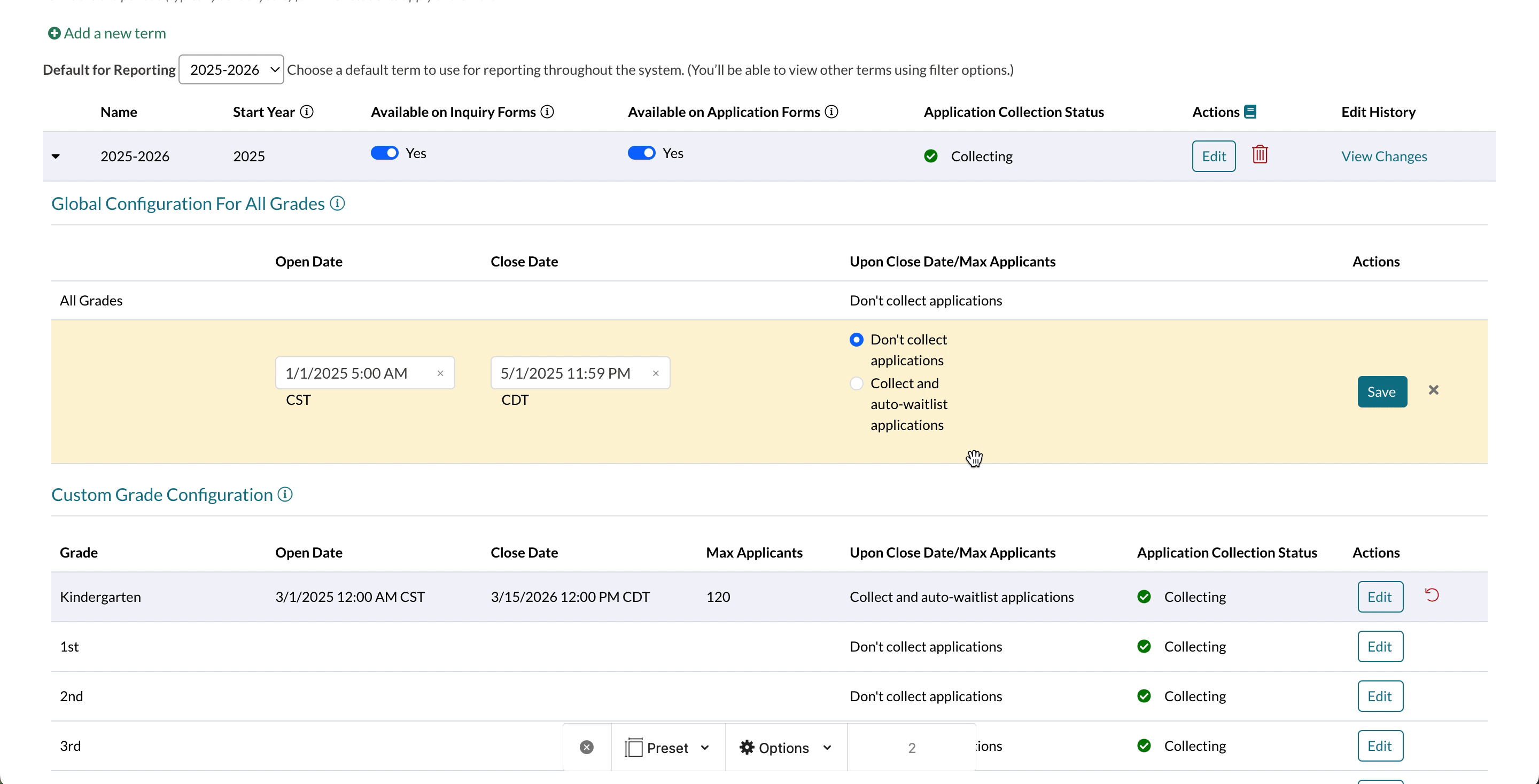The width and height of the screenshot is (1539, 784).
Task: Click Global Configuration For All Grades info icon
Action: [338, 203]
